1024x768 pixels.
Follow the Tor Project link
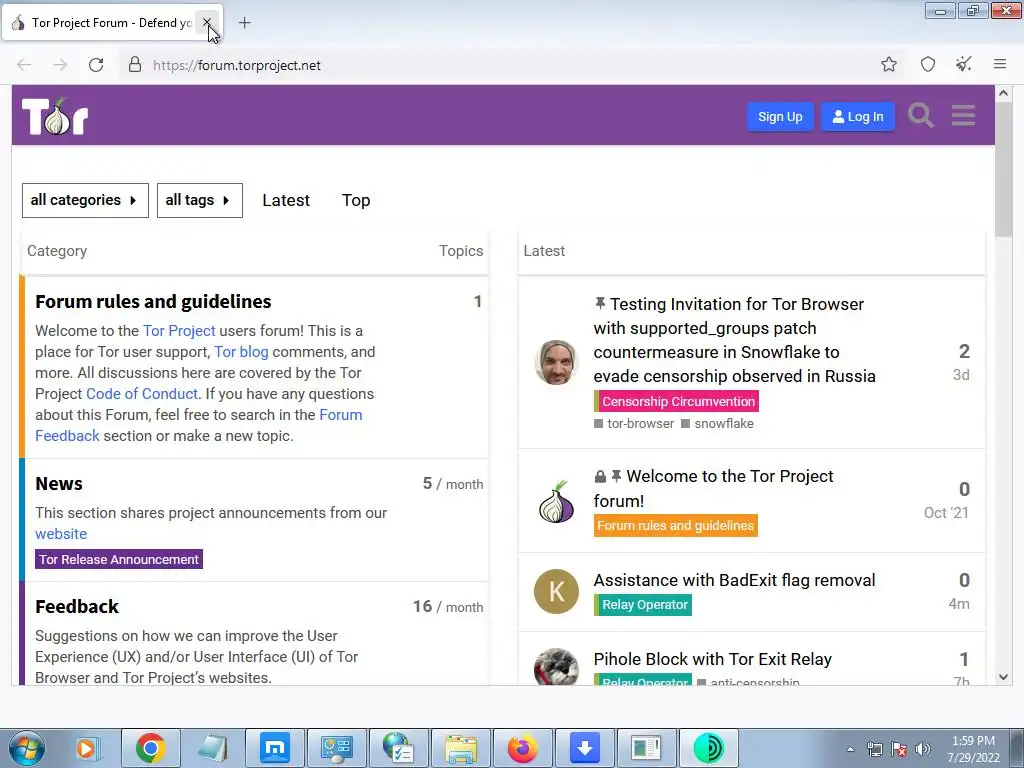click(x=179, y=331)
